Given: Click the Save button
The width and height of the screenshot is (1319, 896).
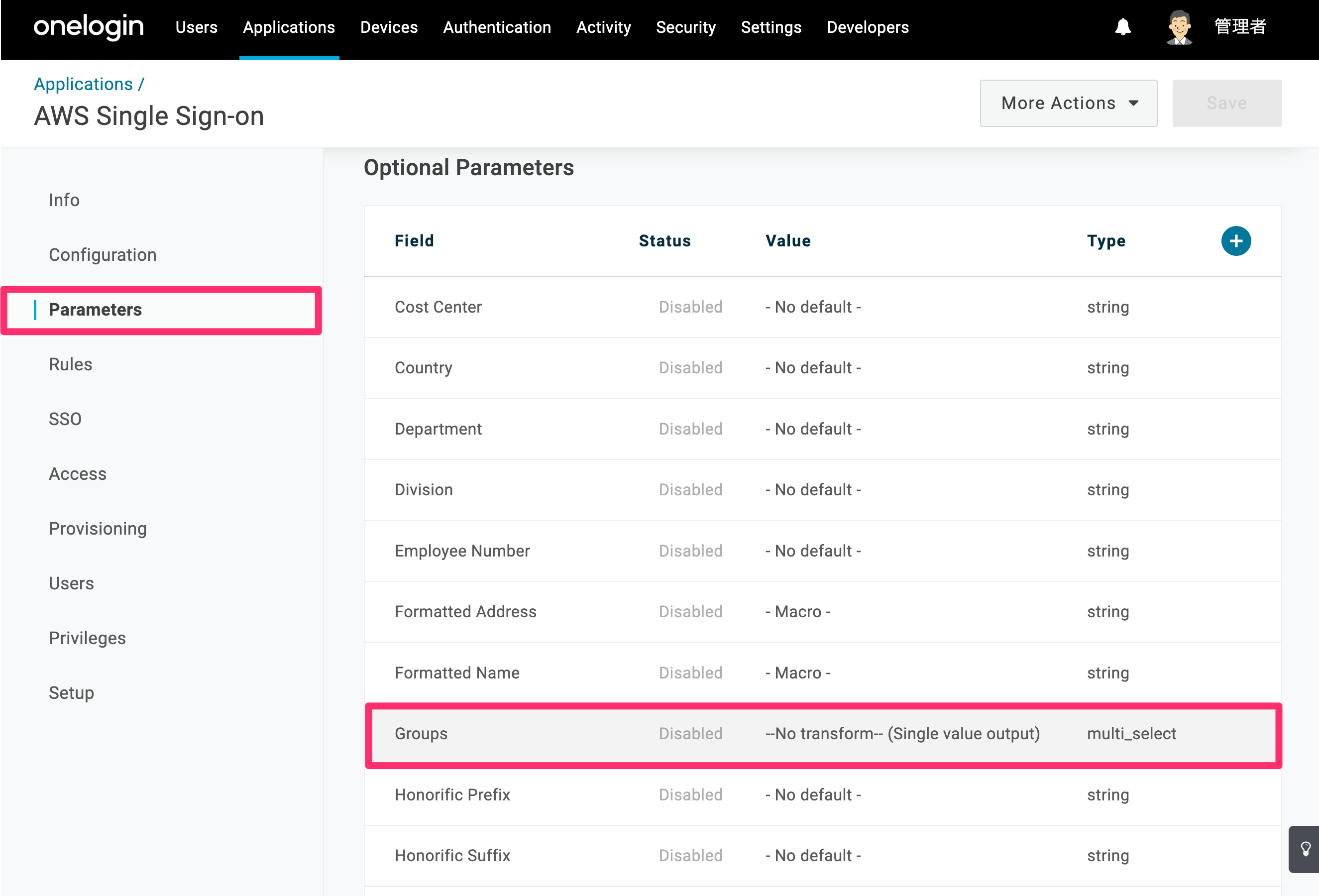Looking at the screenshot, I should pos(1226,103).
